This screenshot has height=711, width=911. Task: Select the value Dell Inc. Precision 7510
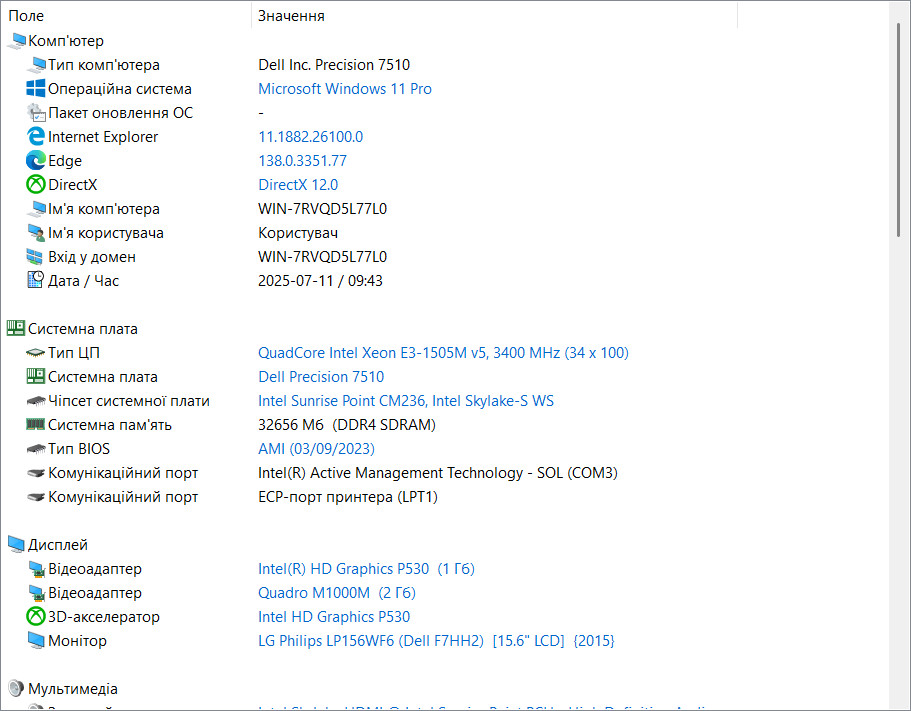[333, 64]
